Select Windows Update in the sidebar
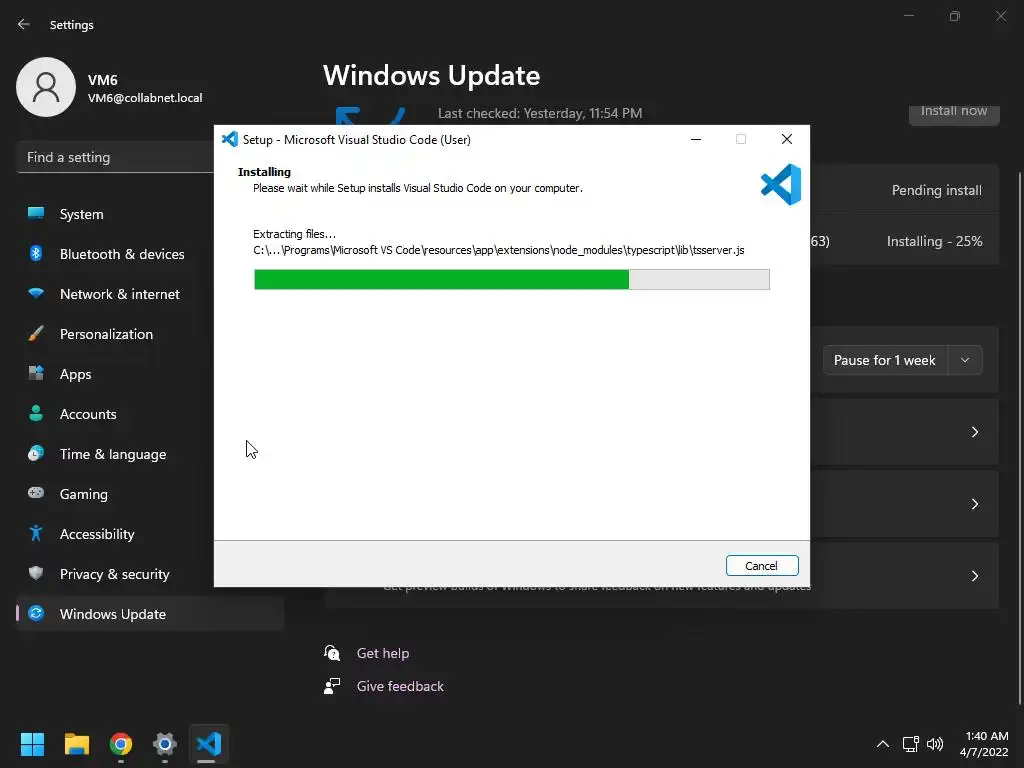Image resolution: width=1024 pixels, height=768 pixels. [150, 614]
